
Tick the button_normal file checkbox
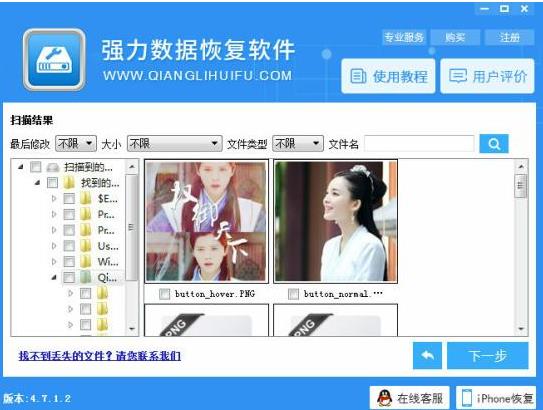293,294
